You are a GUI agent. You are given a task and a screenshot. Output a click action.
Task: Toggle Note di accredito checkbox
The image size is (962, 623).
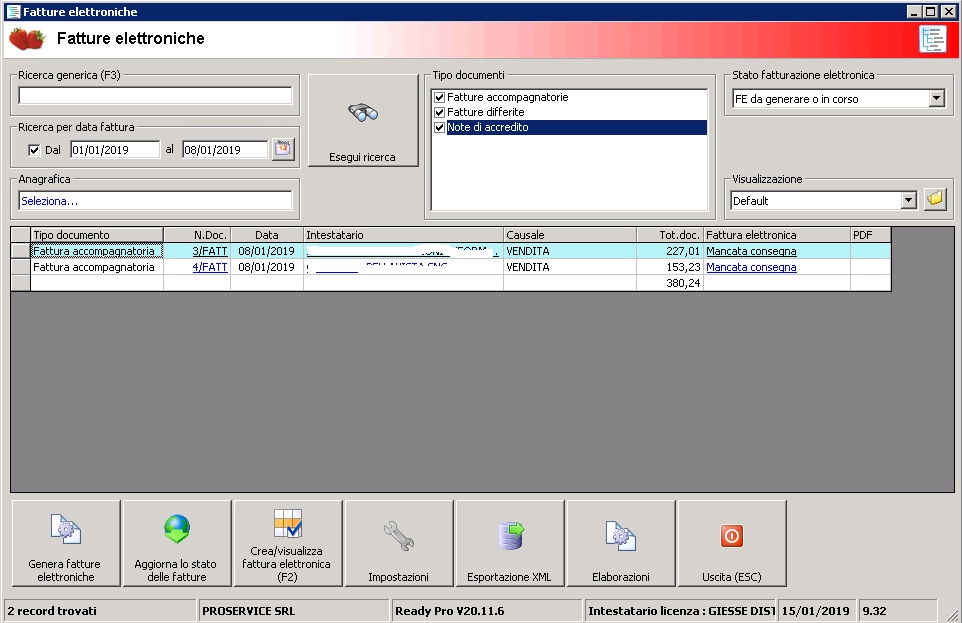[x=439, y=128]
